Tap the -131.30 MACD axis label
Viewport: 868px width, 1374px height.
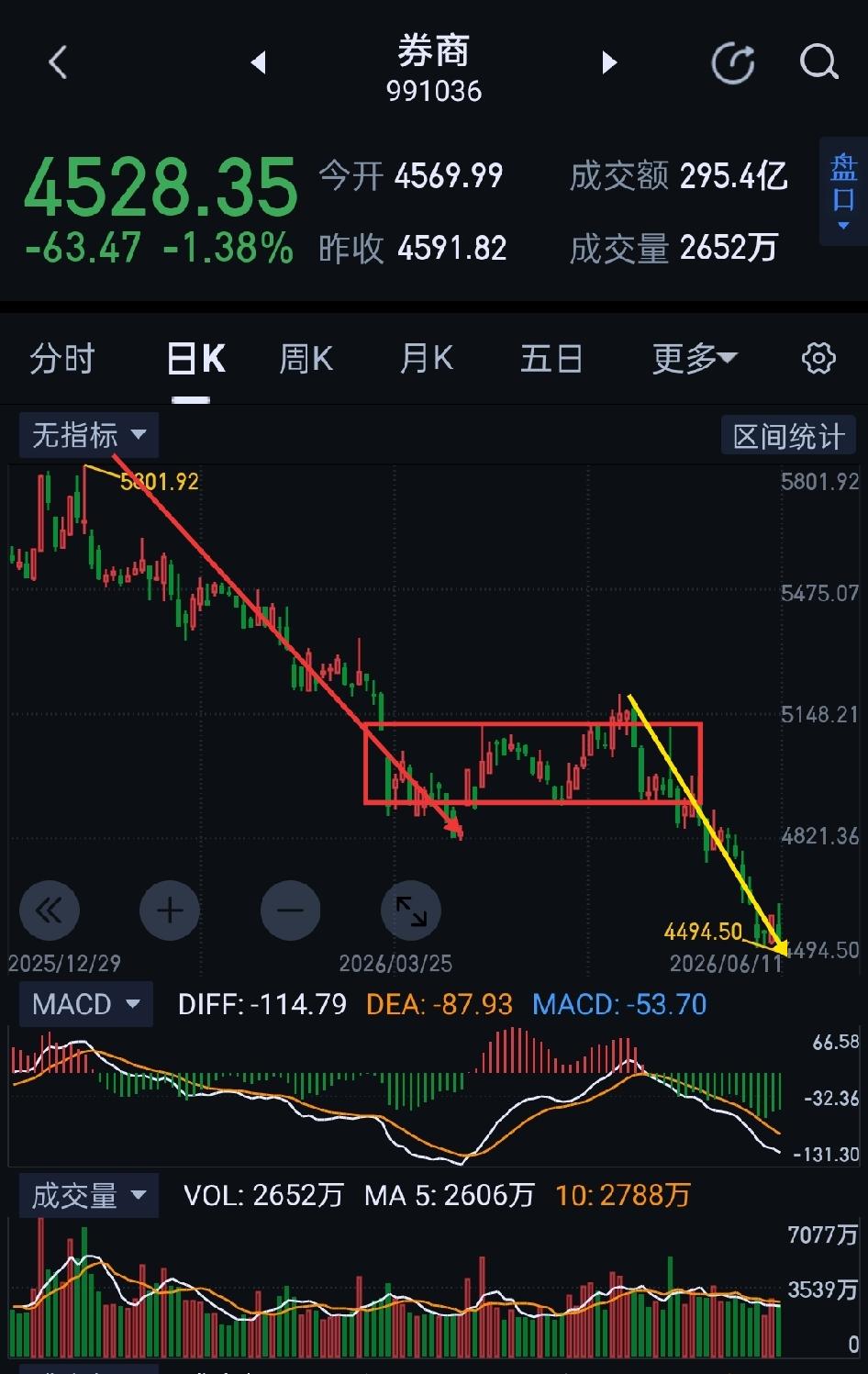[826, 1155]
